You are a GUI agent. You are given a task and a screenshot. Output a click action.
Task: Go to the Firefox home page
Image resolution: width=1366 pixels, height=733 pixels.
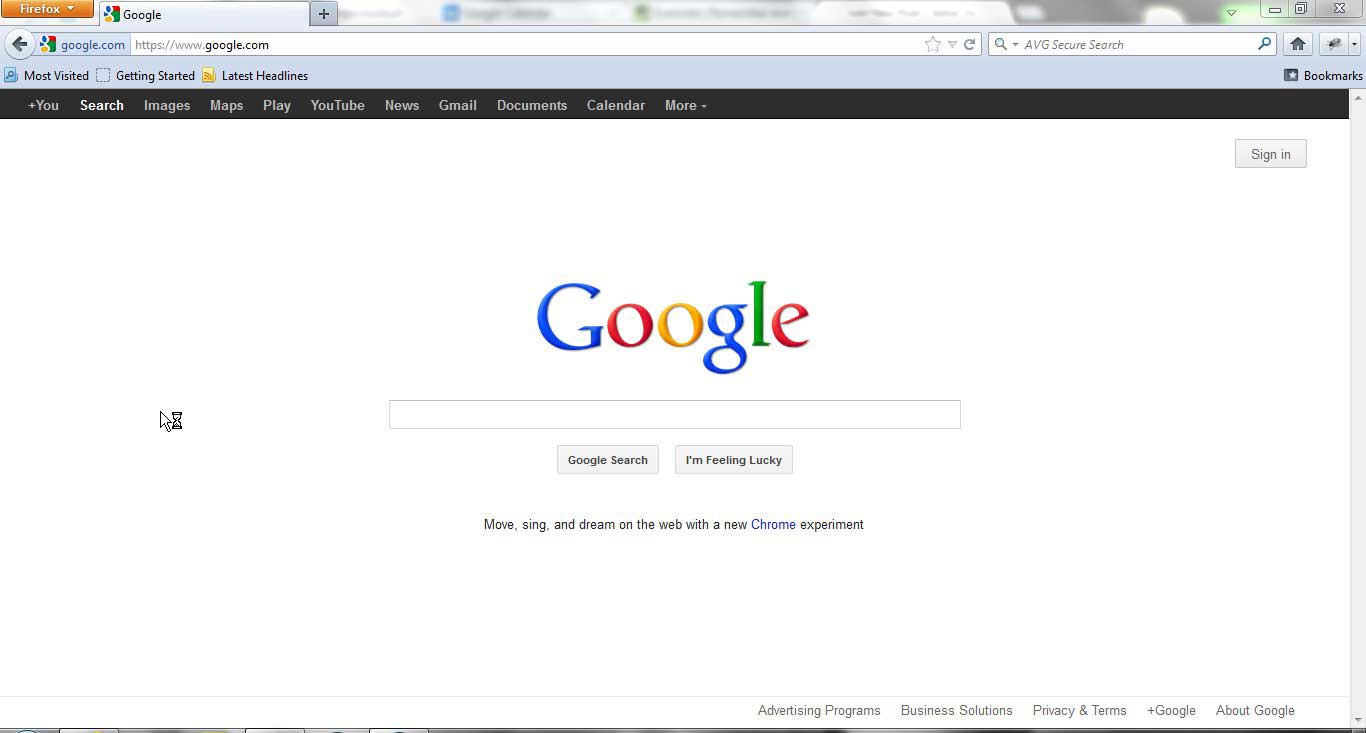[x=1298, y=44]
